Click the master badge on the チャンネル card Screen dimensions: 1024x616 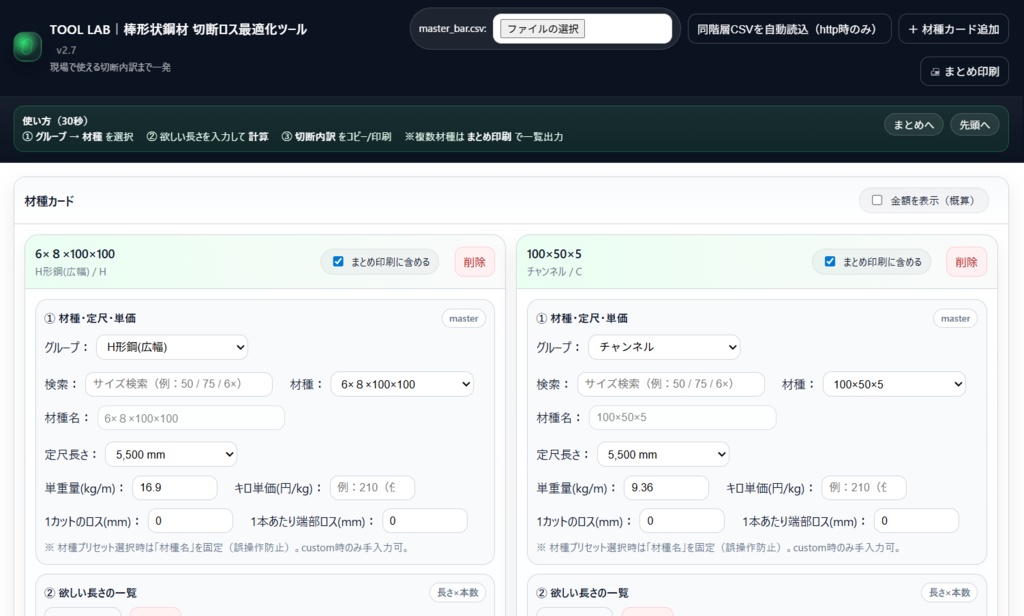click(x=954, y=318)
